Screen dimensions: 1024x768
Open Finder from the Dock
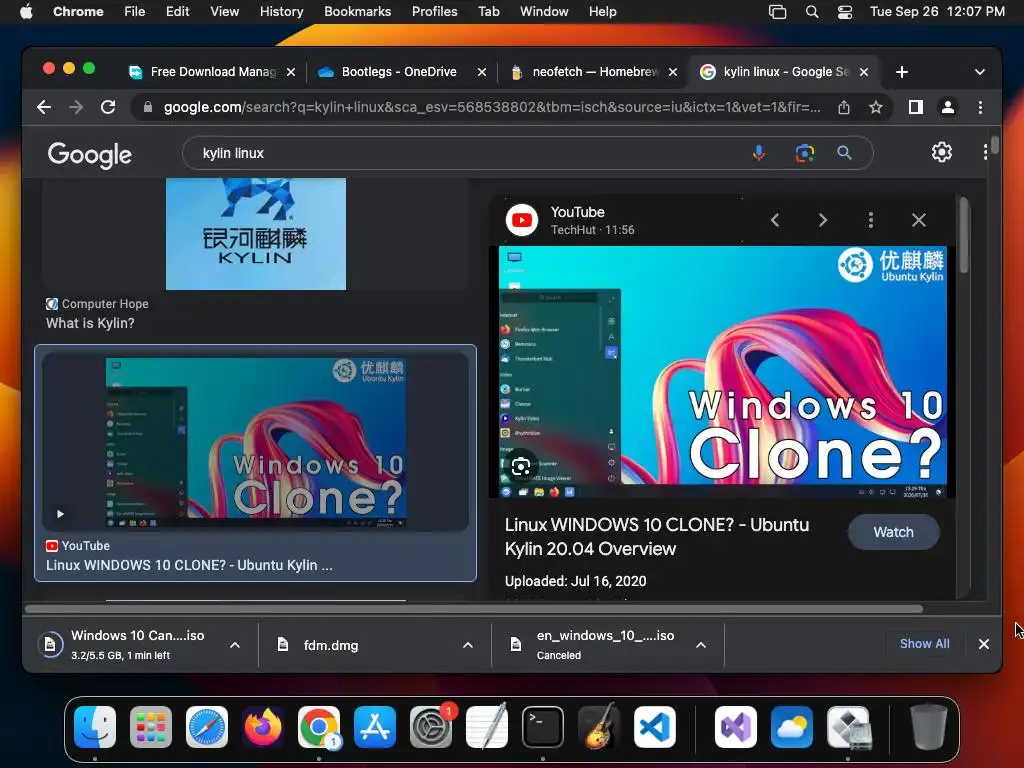[x=95, y=727]
